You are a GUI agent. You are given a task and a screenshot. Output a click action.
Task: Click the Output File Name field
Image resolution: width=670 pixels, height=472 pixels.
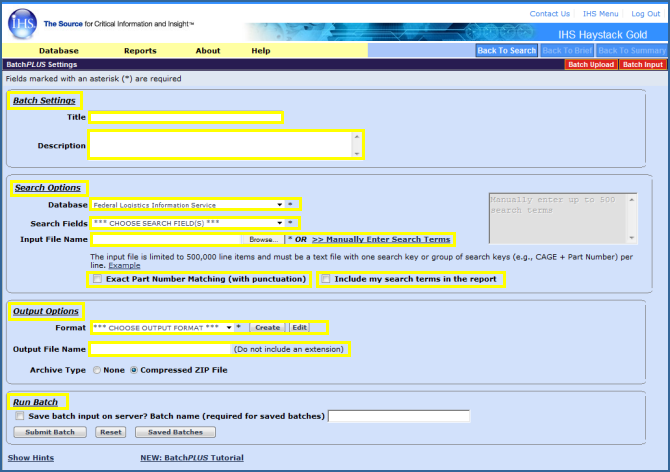pyautogui.click(x=161, y=349)
